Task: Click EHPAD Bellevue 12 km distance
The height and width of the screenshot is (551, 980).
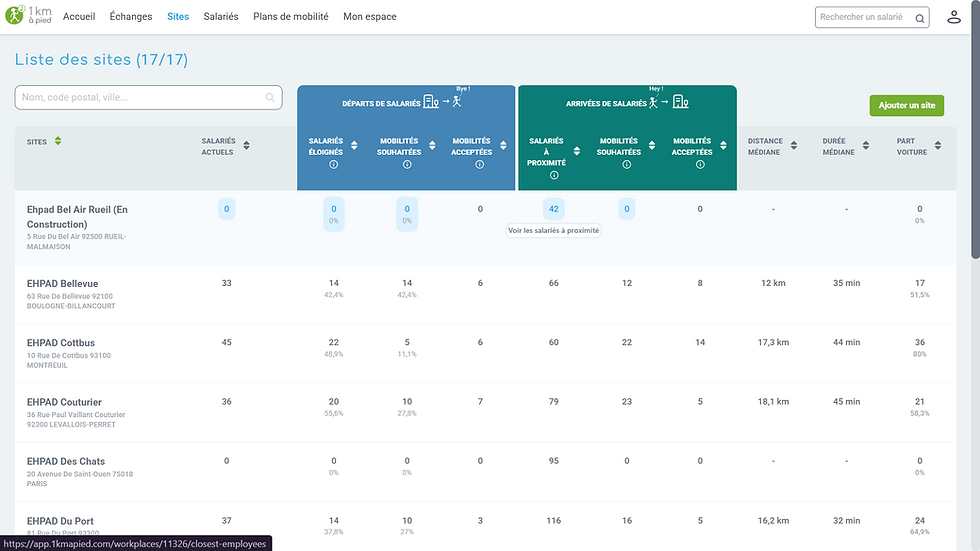Action: pyautogui.click(x=773, y=283)
